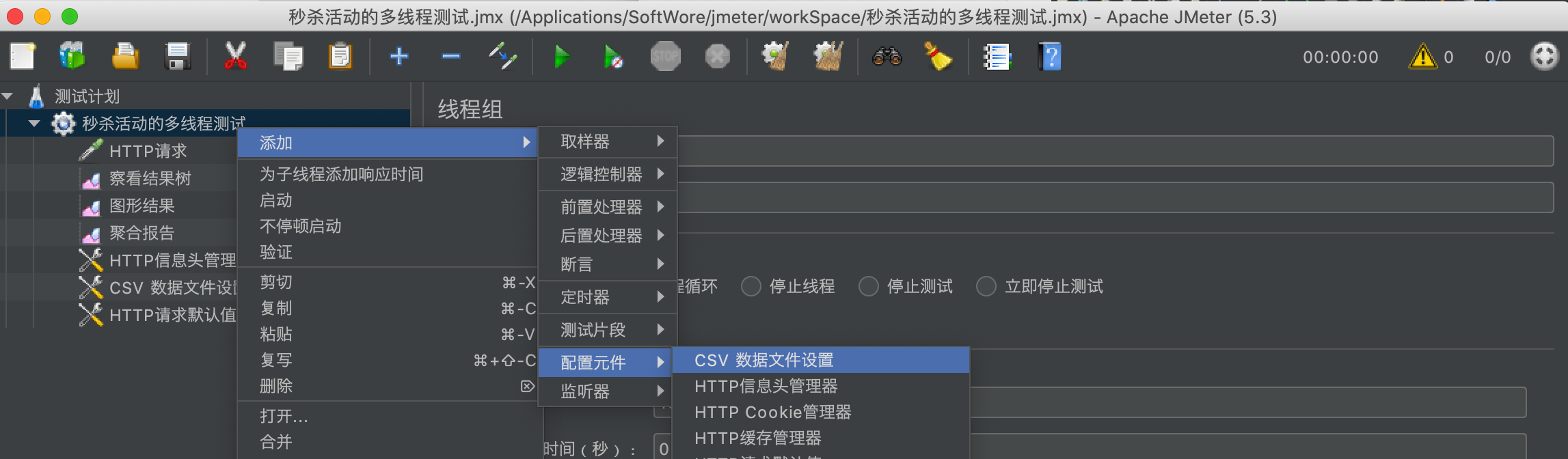Viewport: 1568px width, 459px height.
Task: Select the HTTP请求 tree item
Action: coord(148,151)
